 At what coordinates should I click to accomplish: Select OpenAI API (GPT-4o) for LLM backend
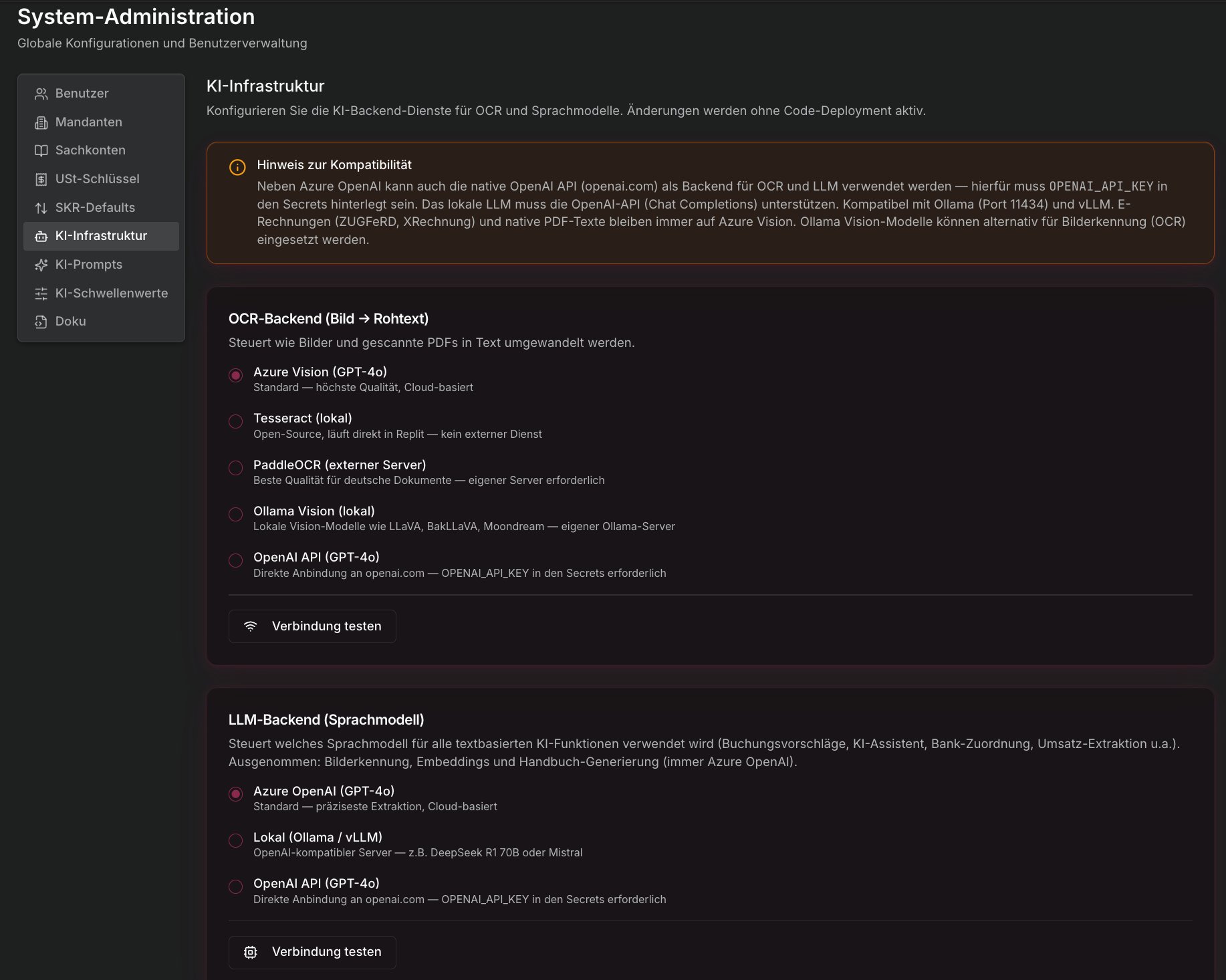[x=235, y=887]
